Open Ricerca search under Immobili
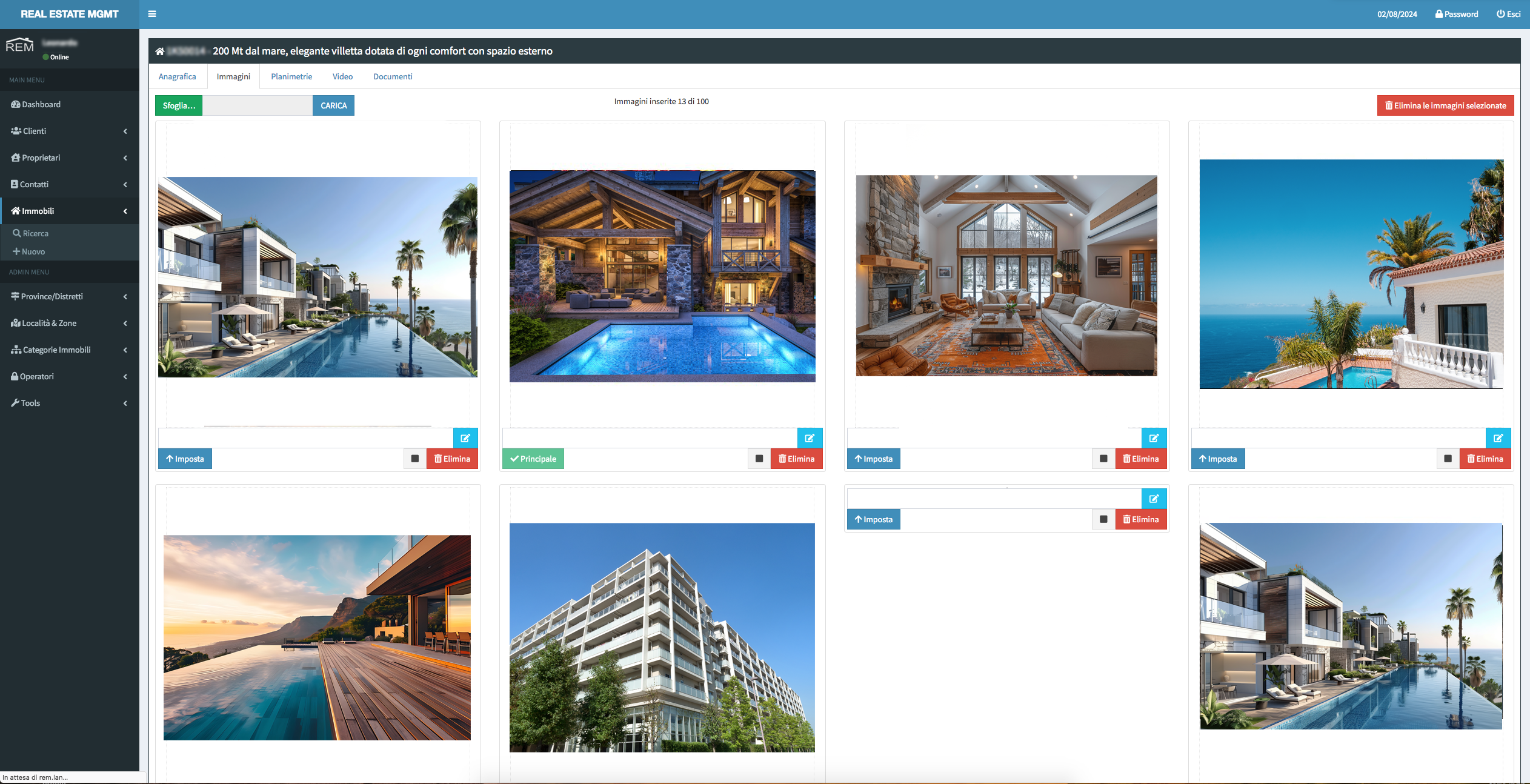This screenshot has height=784, width=1530. [35, 233]
